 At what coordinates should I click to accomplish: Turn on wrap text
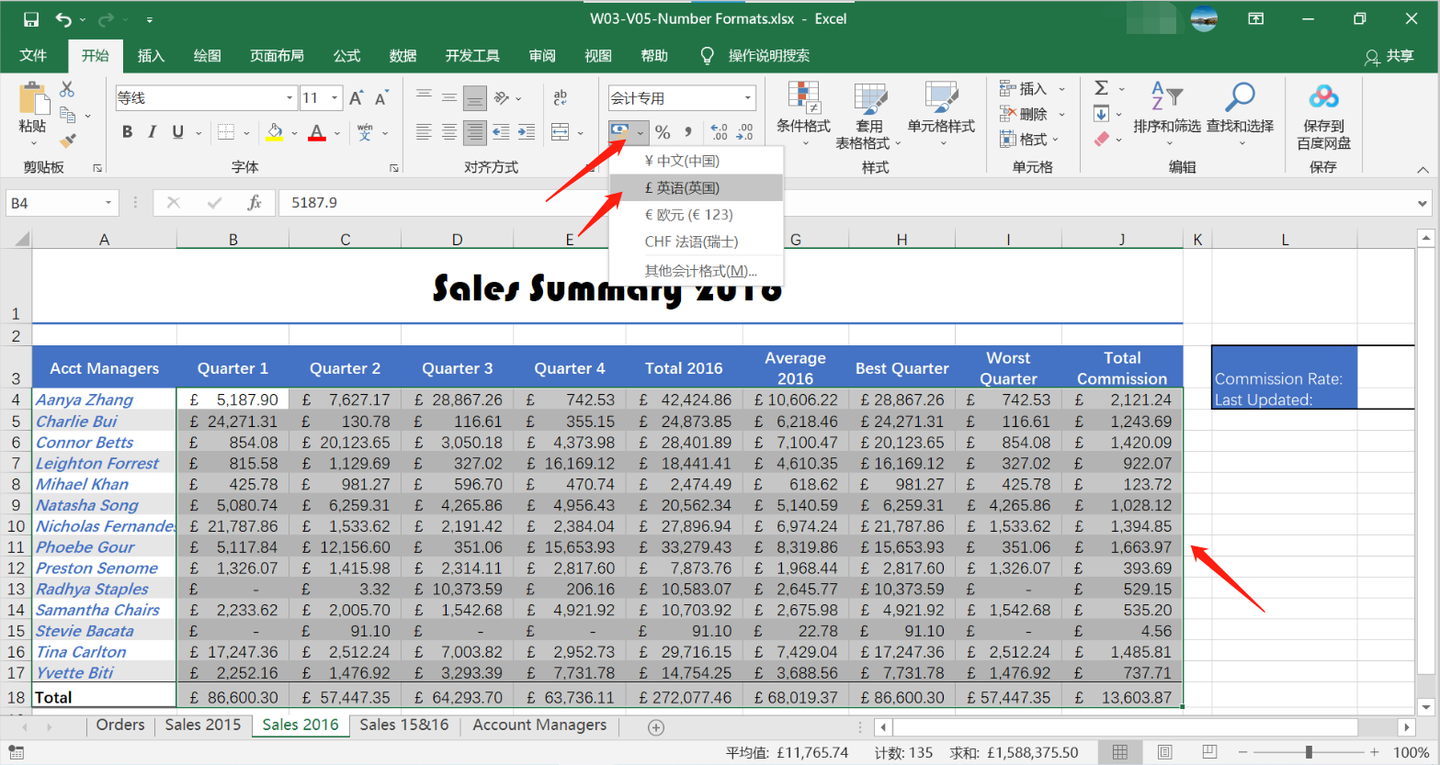pyautogui.click(x=560, y=98)
